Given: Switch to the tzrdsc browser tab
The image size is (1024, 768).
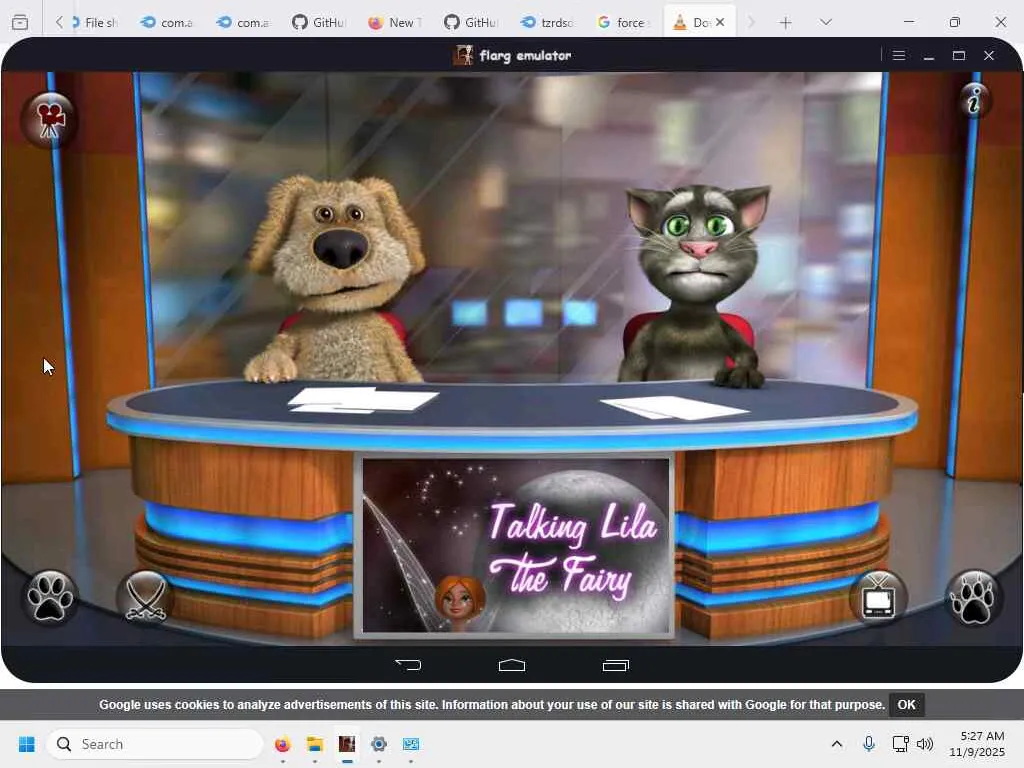Looking at the screenshot, I should (x=548, y=22).
